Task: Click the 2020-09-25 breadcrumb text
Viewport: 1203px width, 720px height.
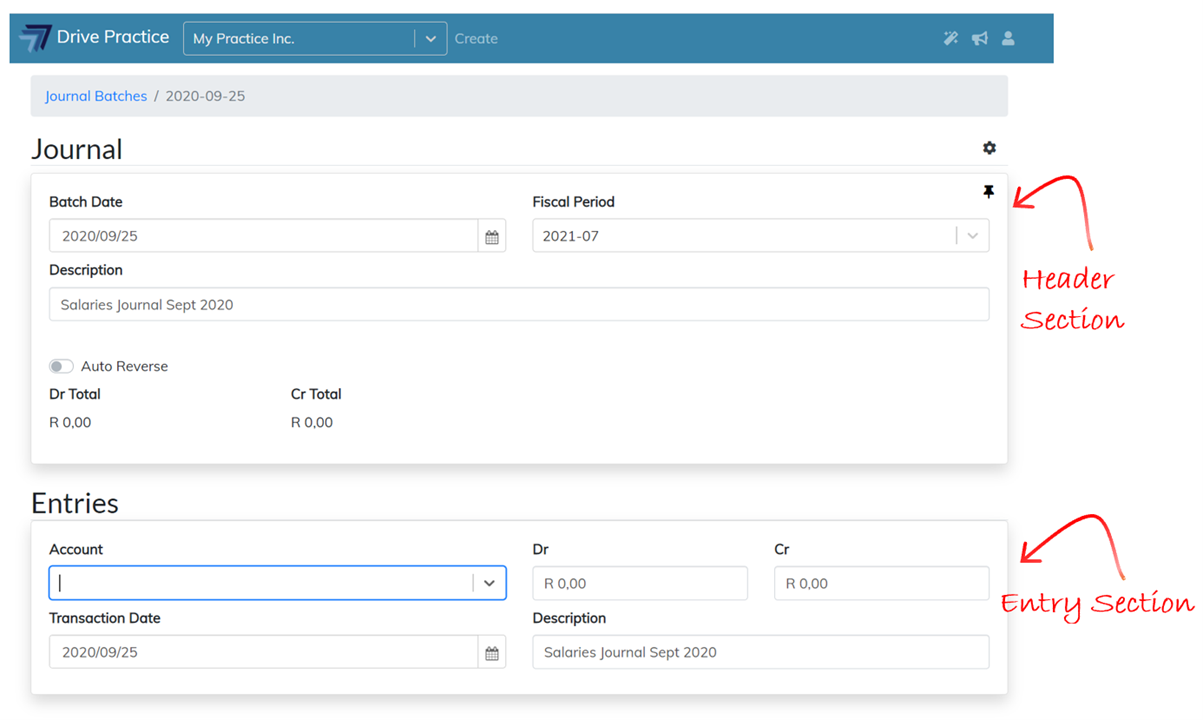Action: [205, 96]
